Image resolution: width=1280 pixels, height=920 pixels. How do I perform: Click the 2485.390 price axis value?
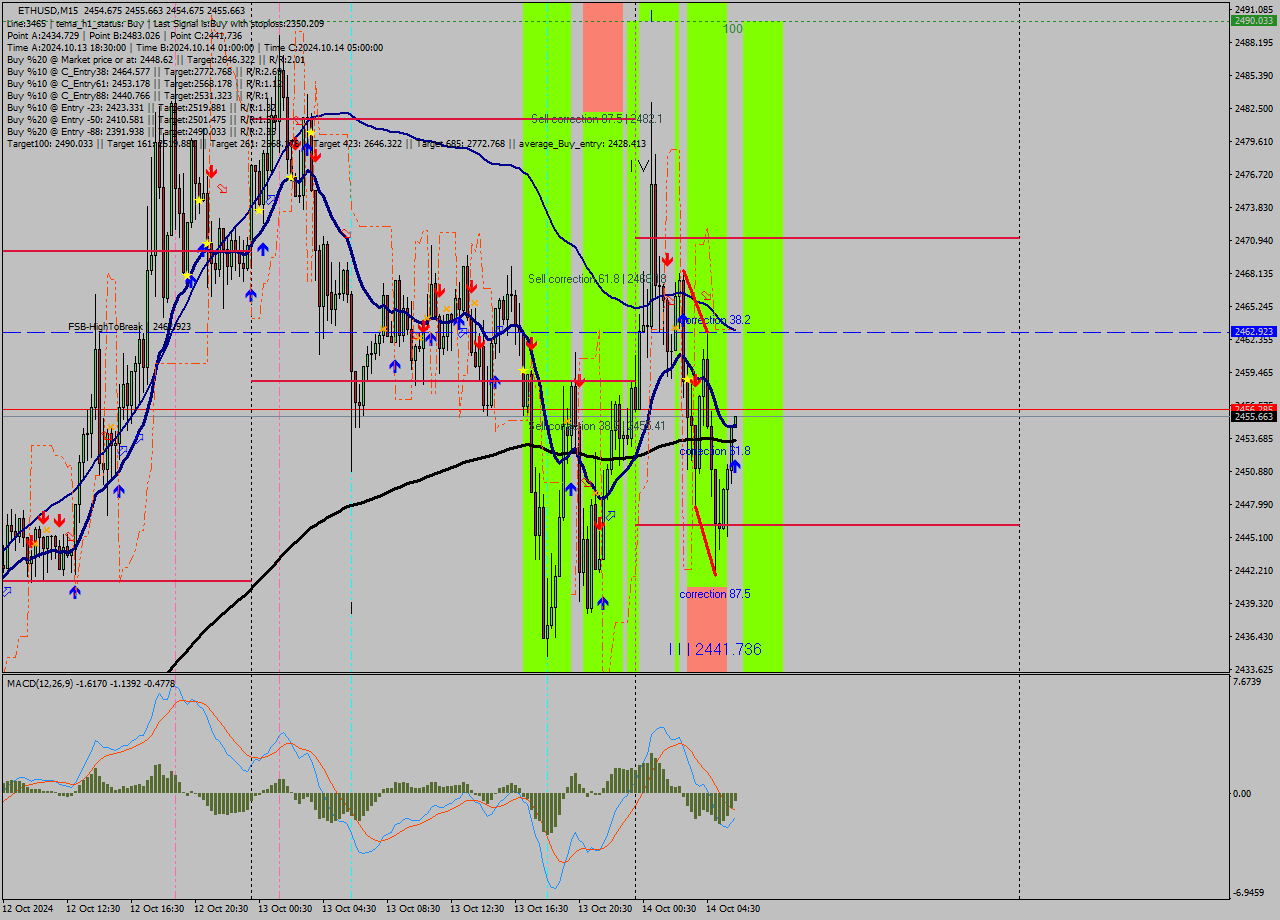click(1256, 76)
